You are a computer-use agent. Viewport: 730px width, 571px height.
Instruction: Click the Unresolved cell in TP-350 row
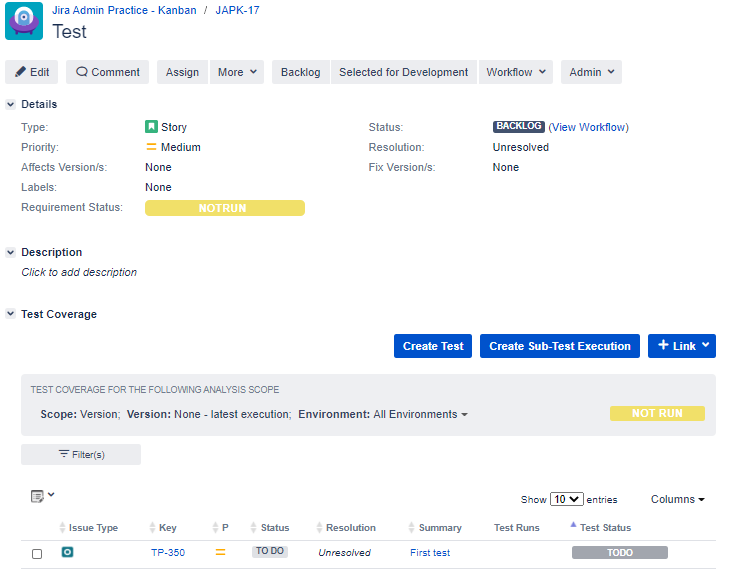click(345, 553)
